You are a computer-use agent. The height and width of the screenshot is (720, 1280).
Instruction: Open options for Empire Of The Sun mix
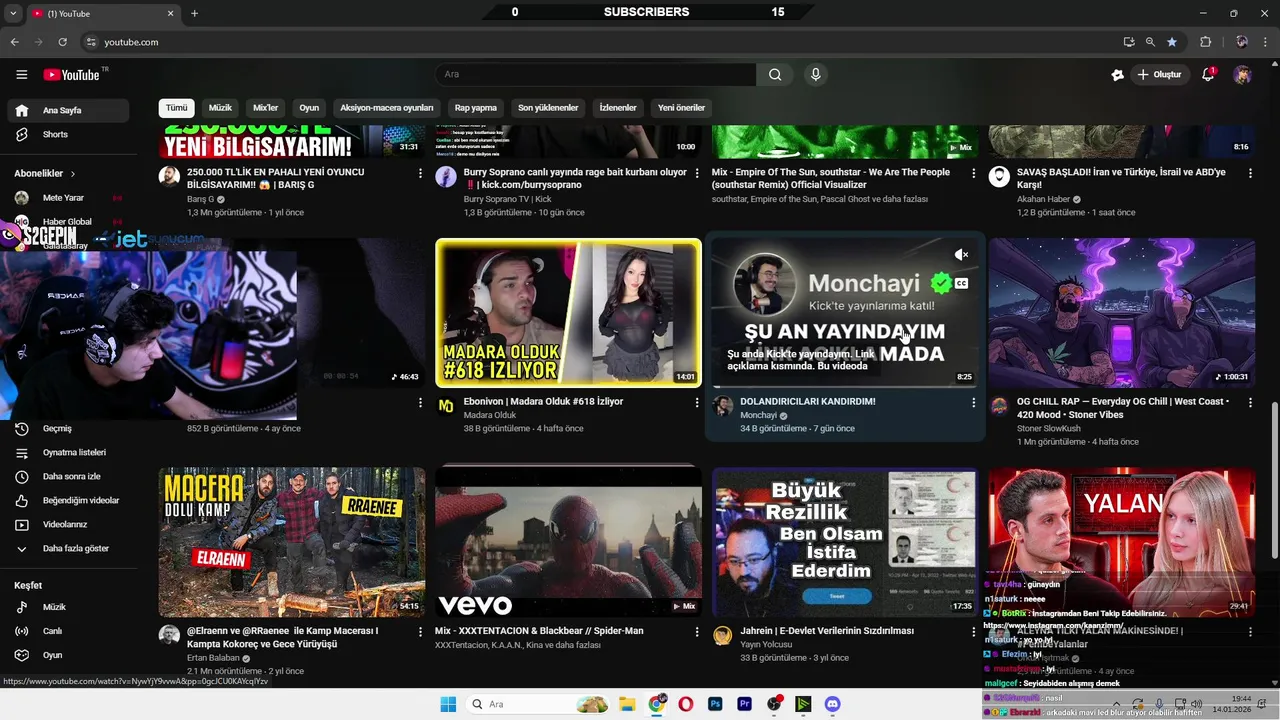coord(973,173)
